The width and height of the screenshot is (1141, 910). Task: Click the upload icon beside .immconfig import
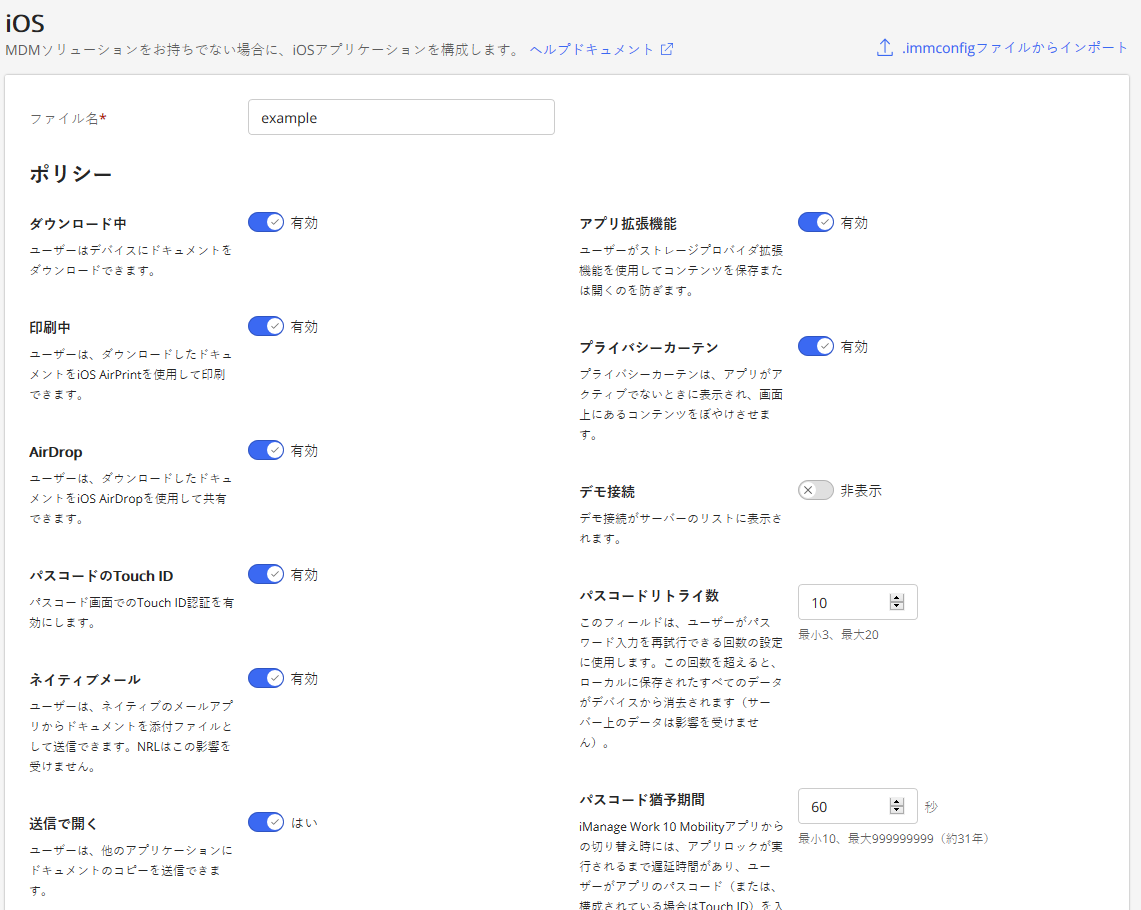(x=884, y=48)
